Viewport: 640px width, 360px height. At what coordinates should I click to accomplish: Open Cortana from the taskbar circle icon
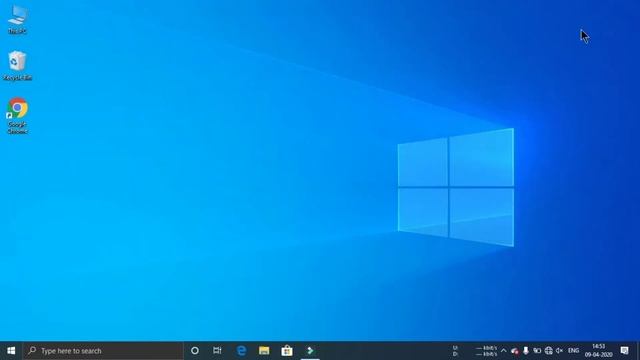(195, 351)
